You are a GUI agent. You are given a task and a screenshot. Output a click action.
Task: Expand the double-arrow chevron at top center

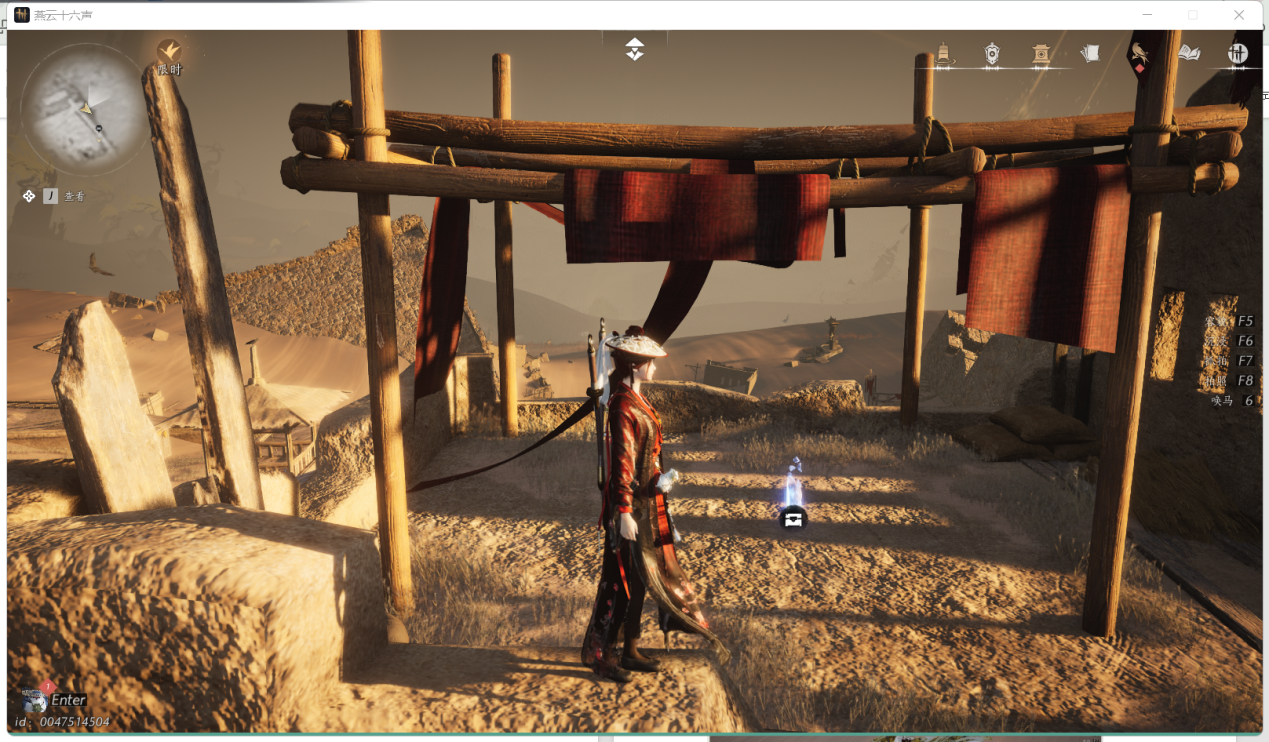tap(635, 49)
